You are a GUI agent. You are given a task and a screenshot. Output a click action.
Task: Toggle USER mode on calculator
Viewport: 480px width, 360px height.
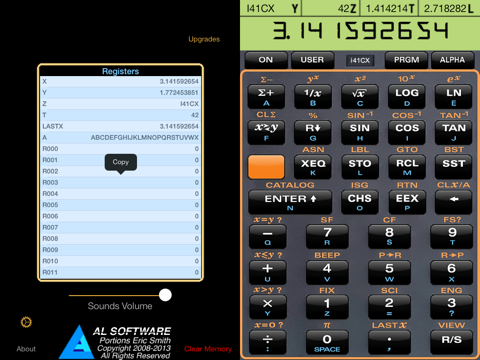pos(312,60)
